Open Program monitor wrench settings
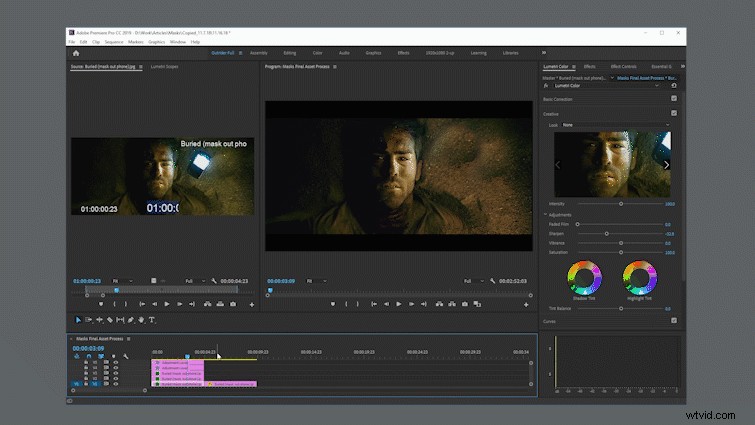755x425 pixels. pos(492,281)
